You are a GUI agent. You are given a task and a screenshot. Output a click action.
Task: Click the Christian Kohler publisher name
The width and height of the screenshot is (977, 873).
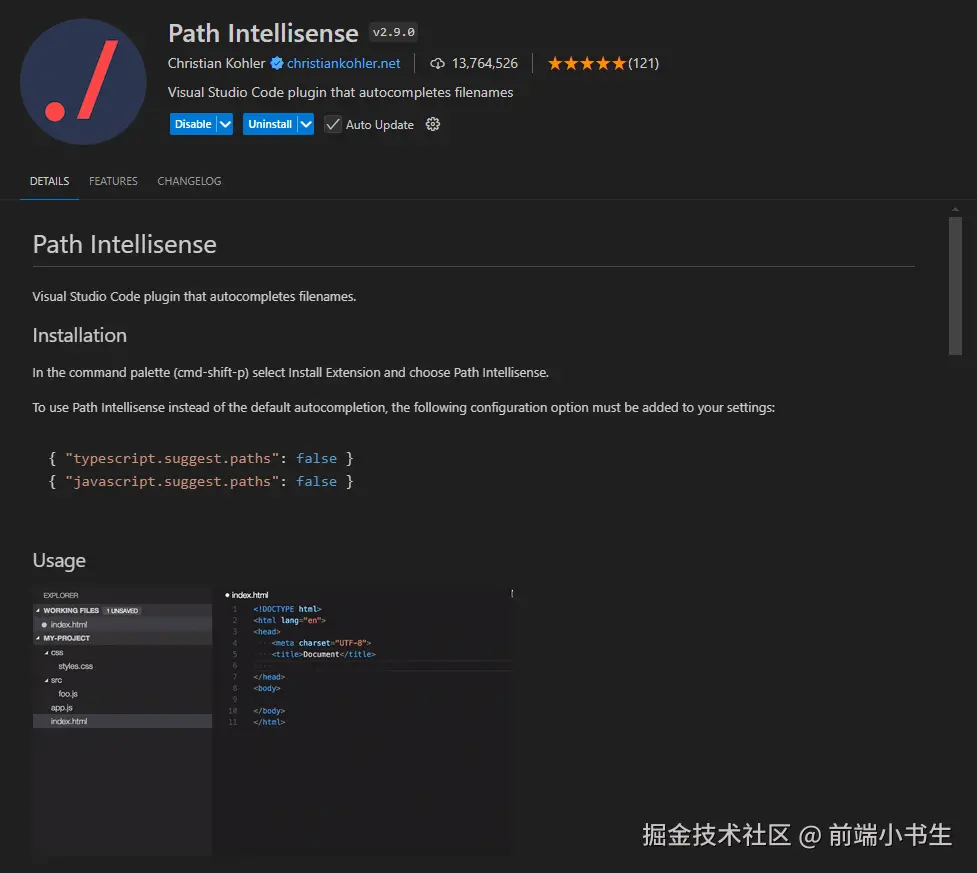pos(216,63)
